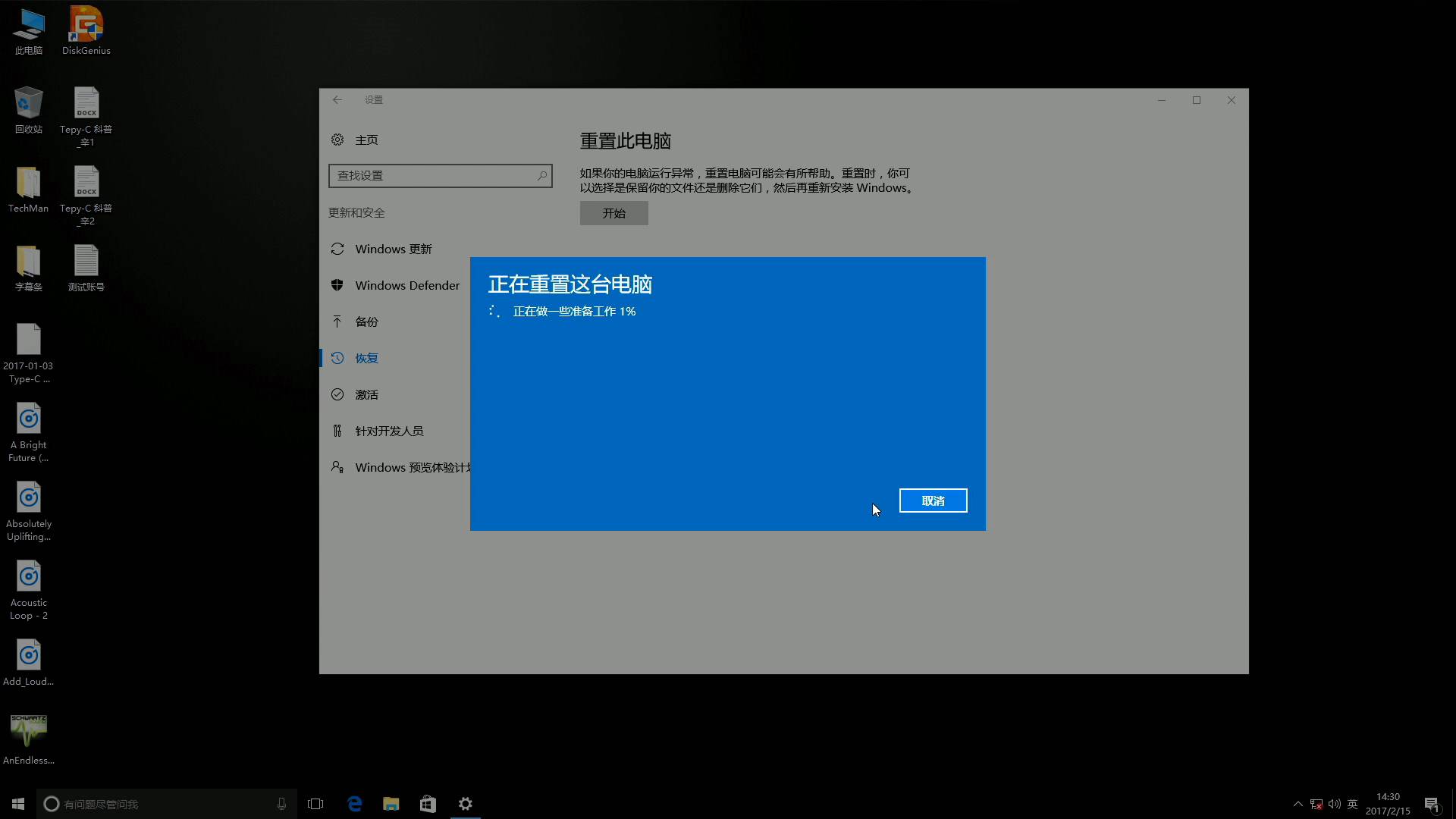
Task: Open Windows Store taskbar icon
Action: 428,803
